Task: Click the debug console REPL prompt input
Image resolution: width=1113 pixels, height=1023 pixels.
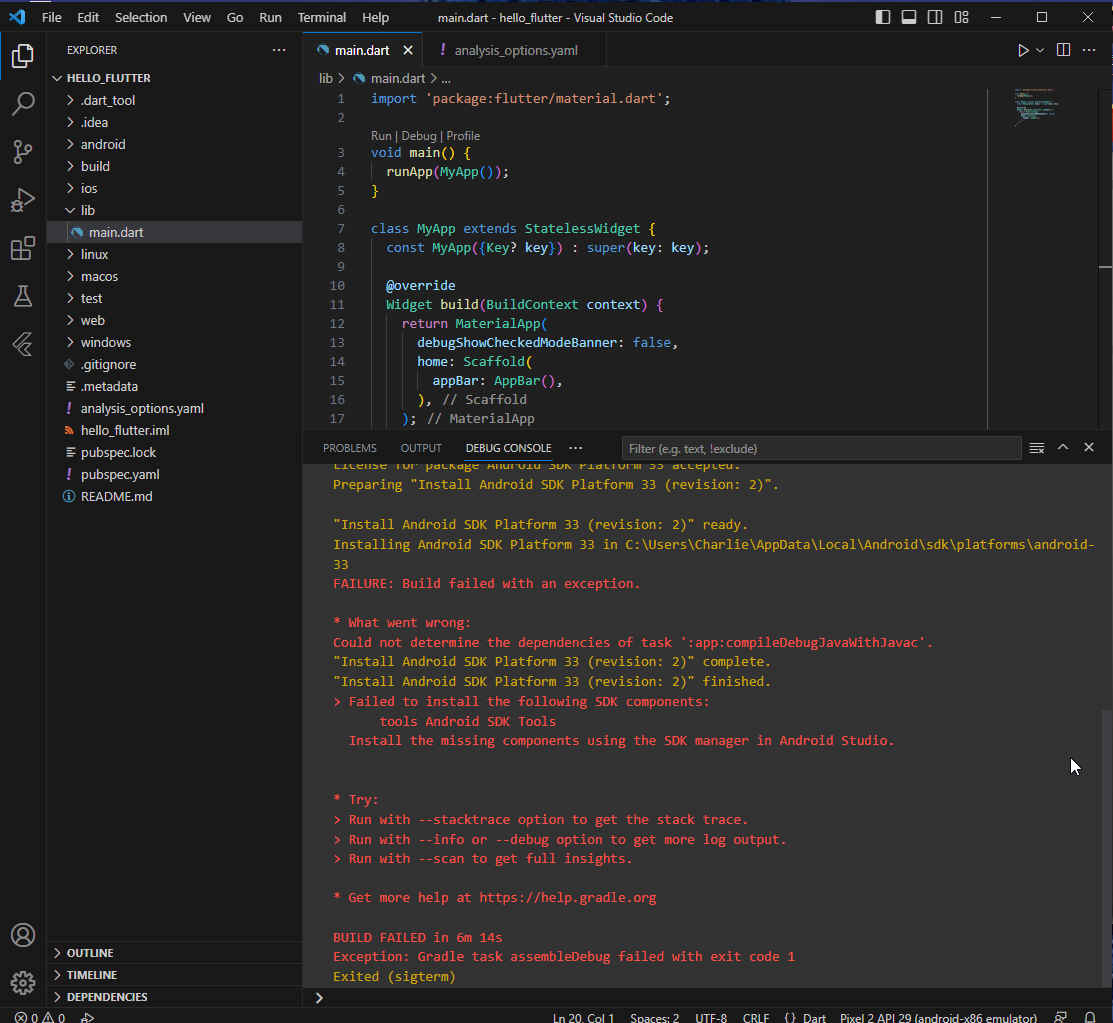Action: click(710, 997)
